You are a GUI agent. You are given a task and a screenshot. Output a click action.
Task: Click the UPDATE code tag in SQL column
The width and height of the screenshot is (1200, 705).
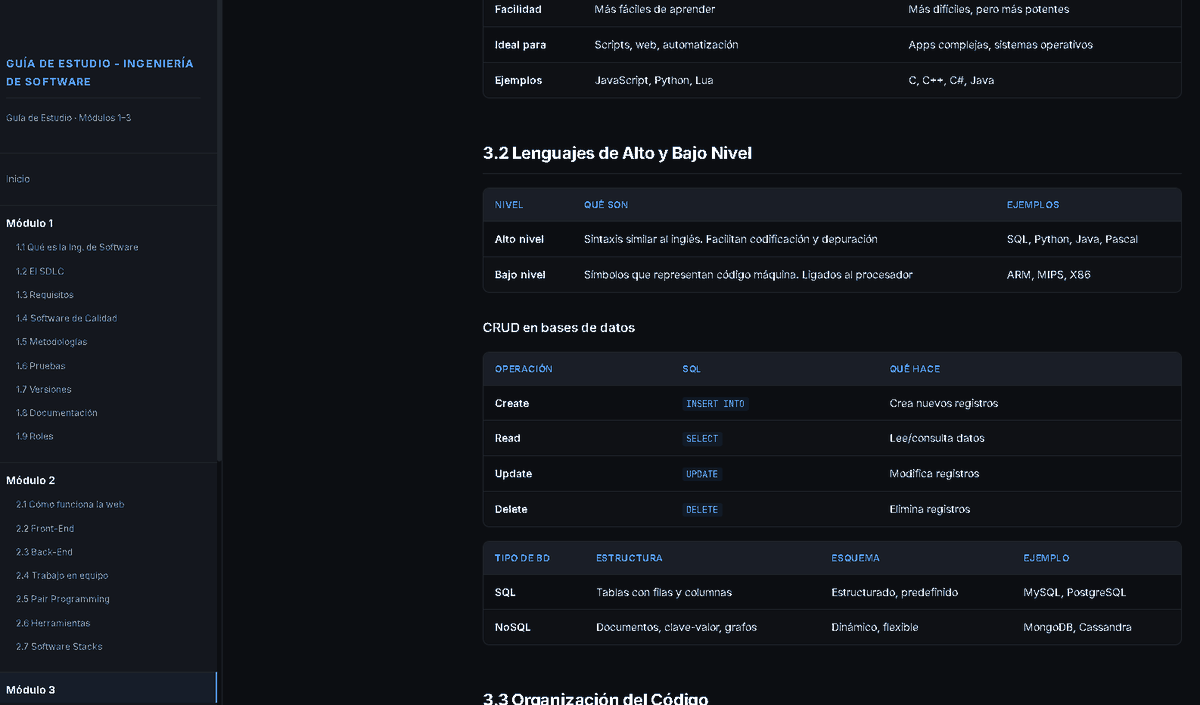tap(702, 474)
